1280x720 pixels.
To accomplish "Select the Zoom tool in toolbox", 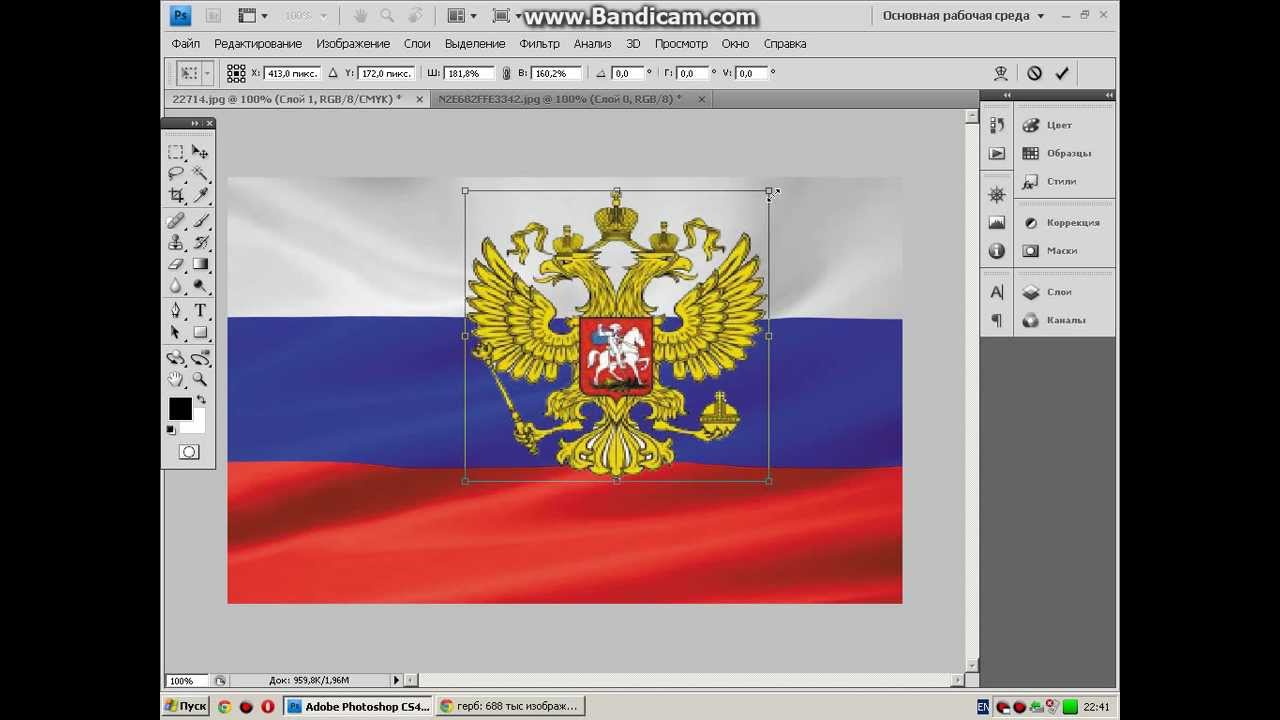I will [200, 380].
